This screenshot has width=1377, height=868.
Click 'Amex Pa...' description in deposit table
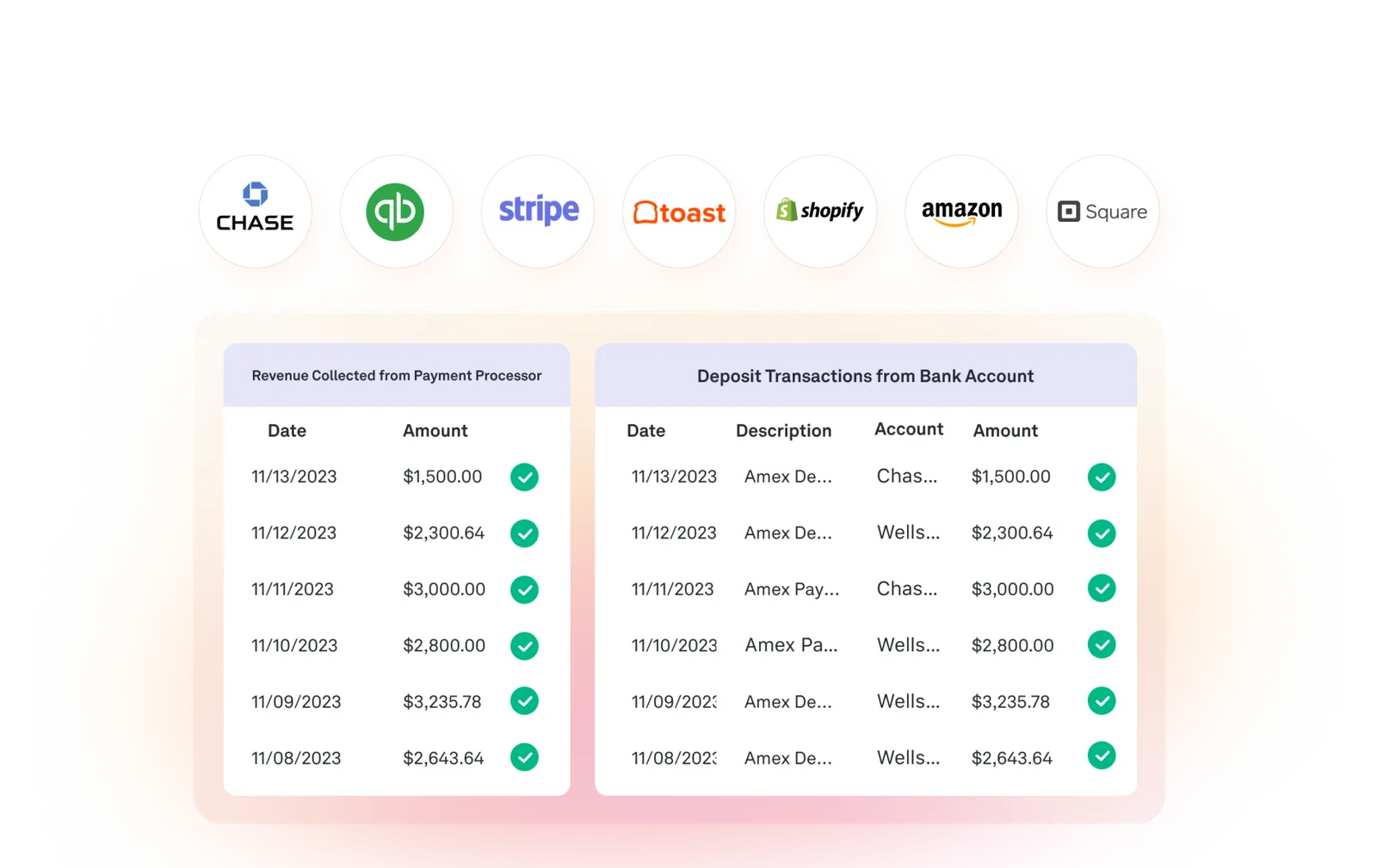[791, 645]
